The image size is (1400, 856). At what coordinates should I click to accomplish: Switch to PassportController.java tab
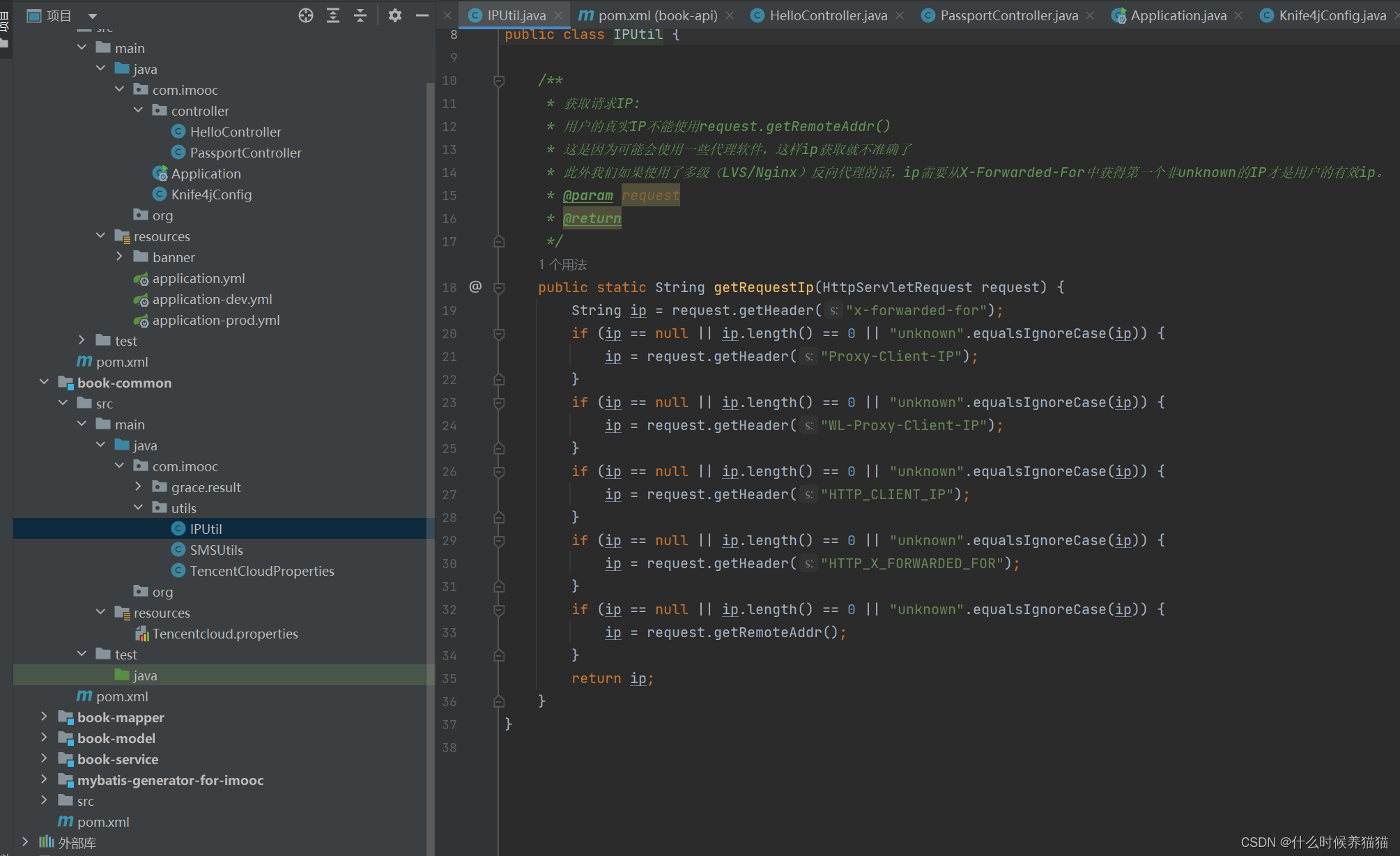[1009, 15]
